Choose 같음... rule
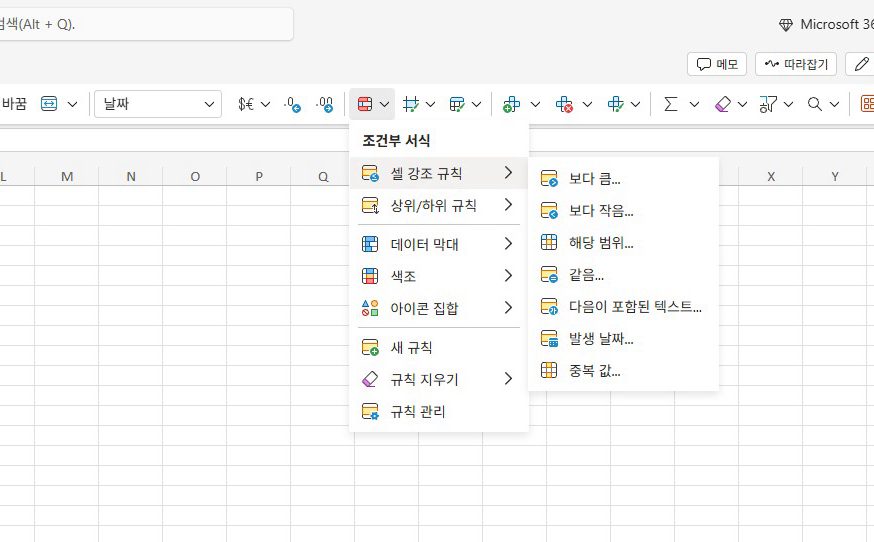Screen dimensions: 874x542 click(623, 275)
